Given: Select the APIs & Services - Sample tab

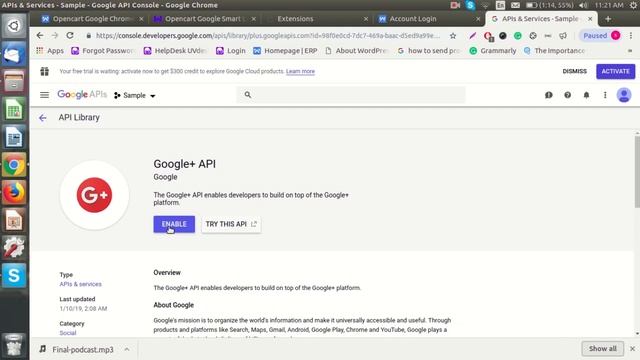Looking at the screenshot, I should point(540,19).
